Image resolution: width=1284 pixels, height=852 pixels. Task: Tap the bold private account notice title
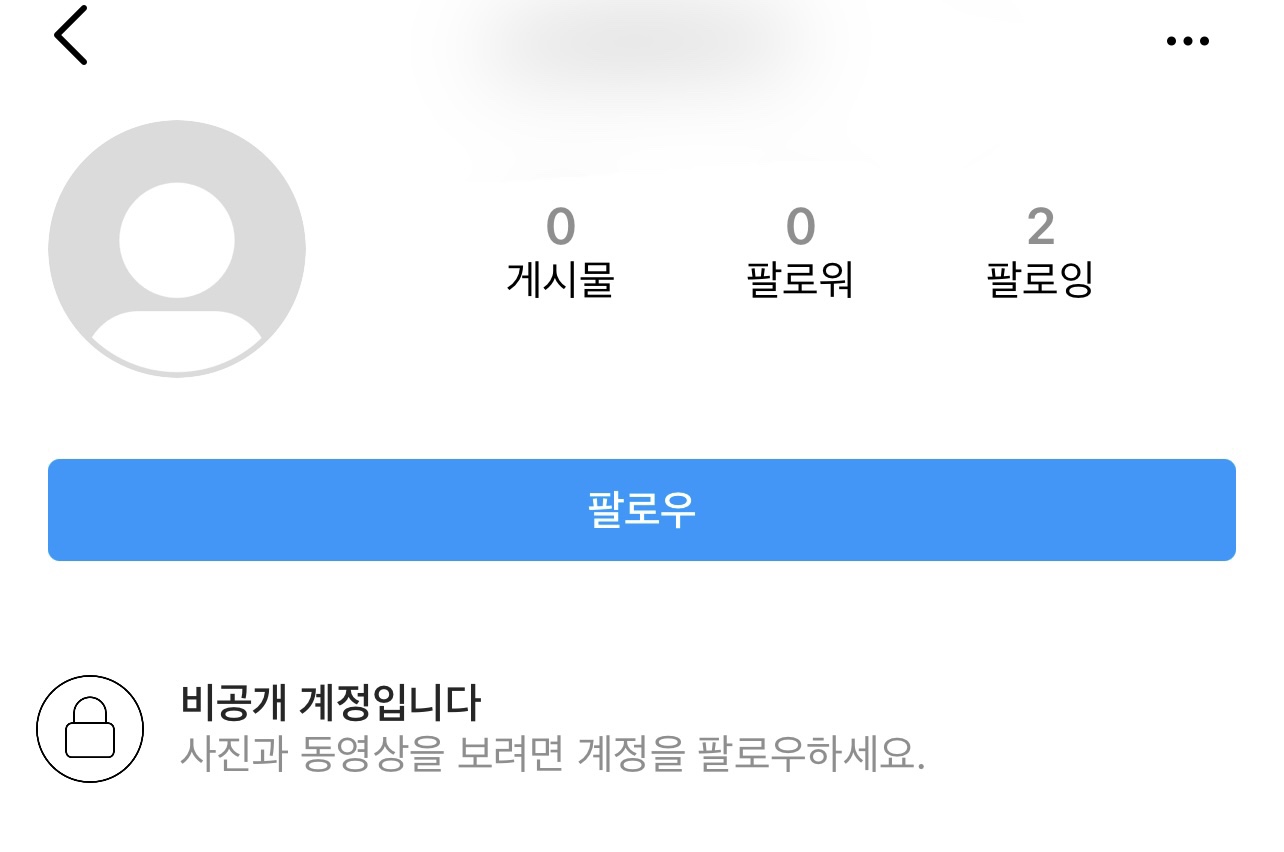(331, 703)
